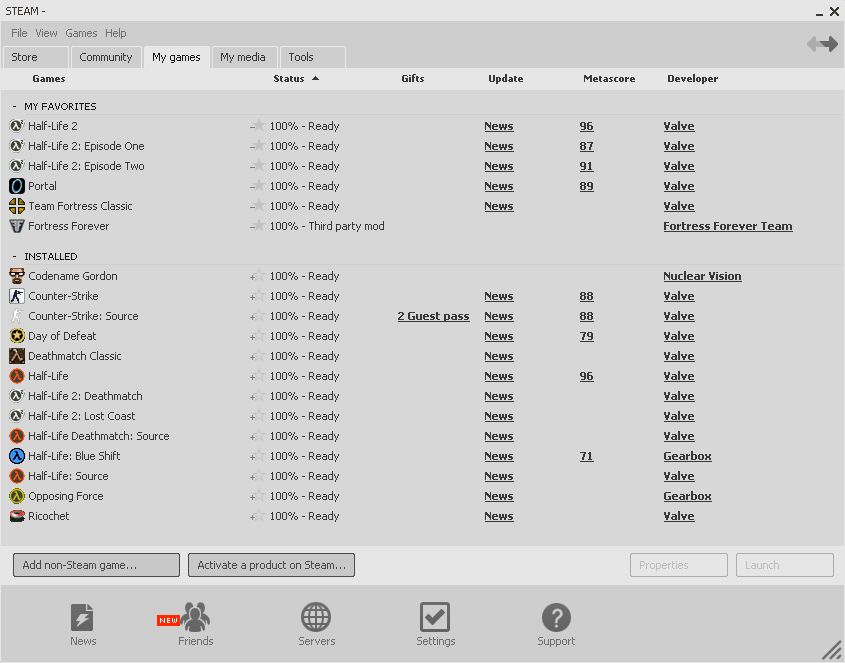Click the Half-Life Deathmatch: Source icon
The height and width of the screenshot is (663, 845).
[17, 436]
